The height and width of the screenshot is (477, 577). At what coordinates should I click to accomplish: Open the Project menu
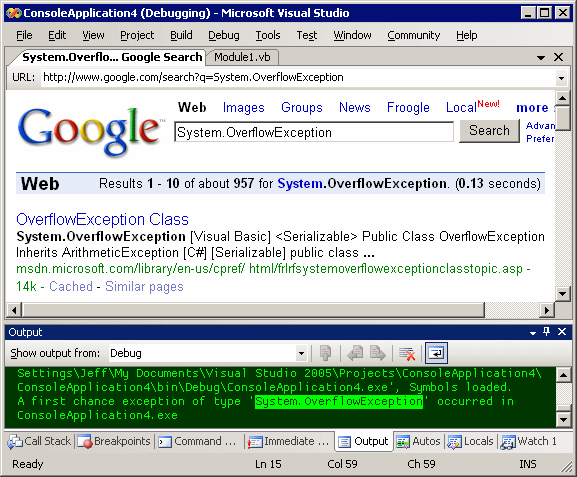pyautogui.click(x=137, y=35)
